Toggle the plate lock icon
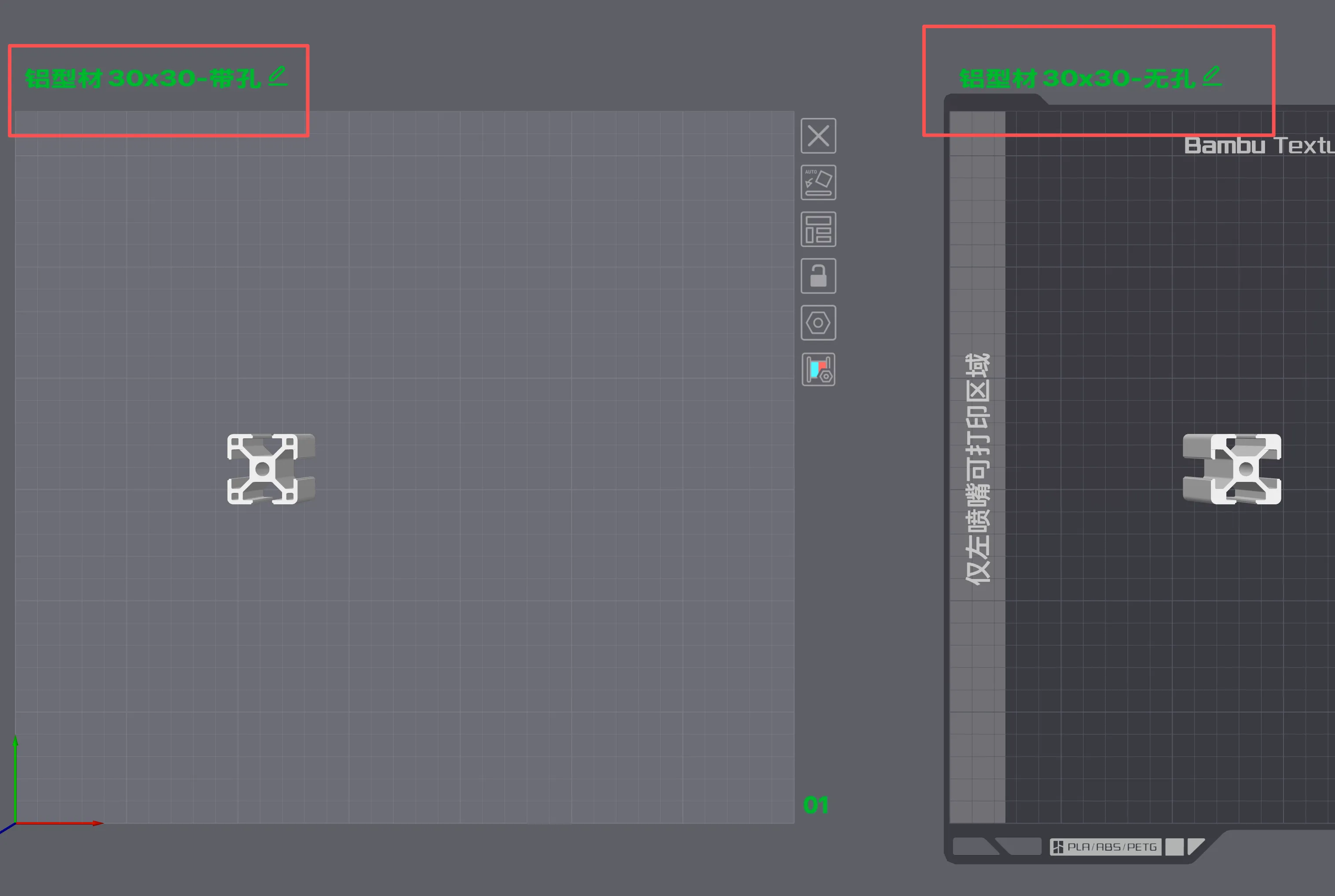This screenshot has height=896, width=1335. [818, 276]
